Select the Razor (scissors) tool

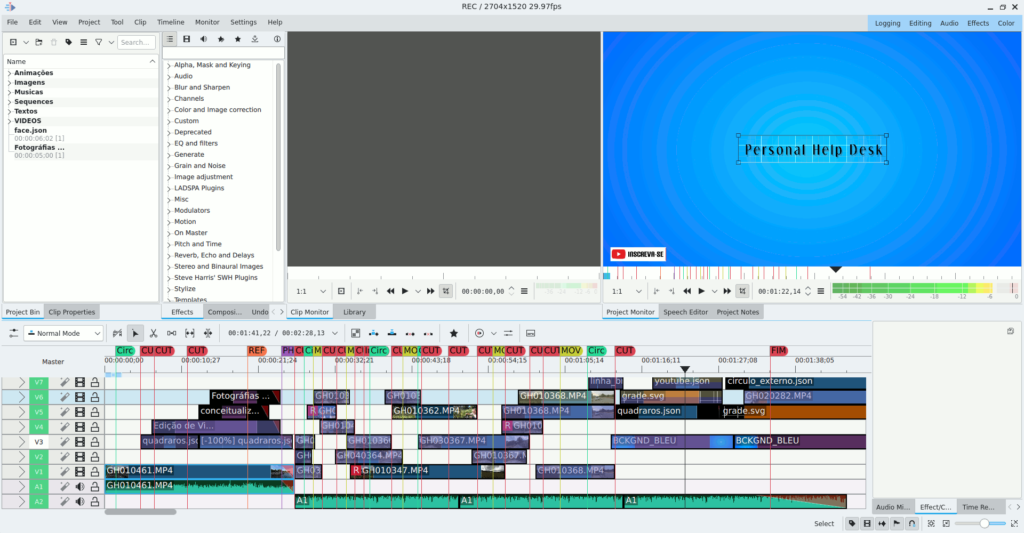point(154,333)
